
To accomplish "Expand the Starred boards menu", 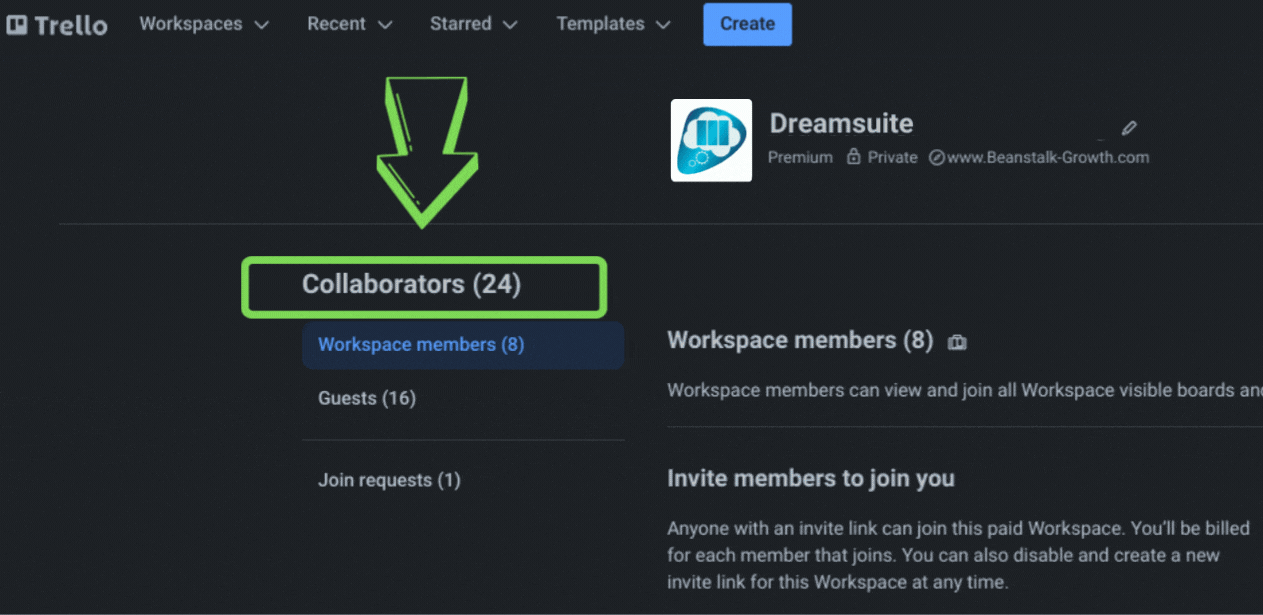I will [x=472, y=24].
